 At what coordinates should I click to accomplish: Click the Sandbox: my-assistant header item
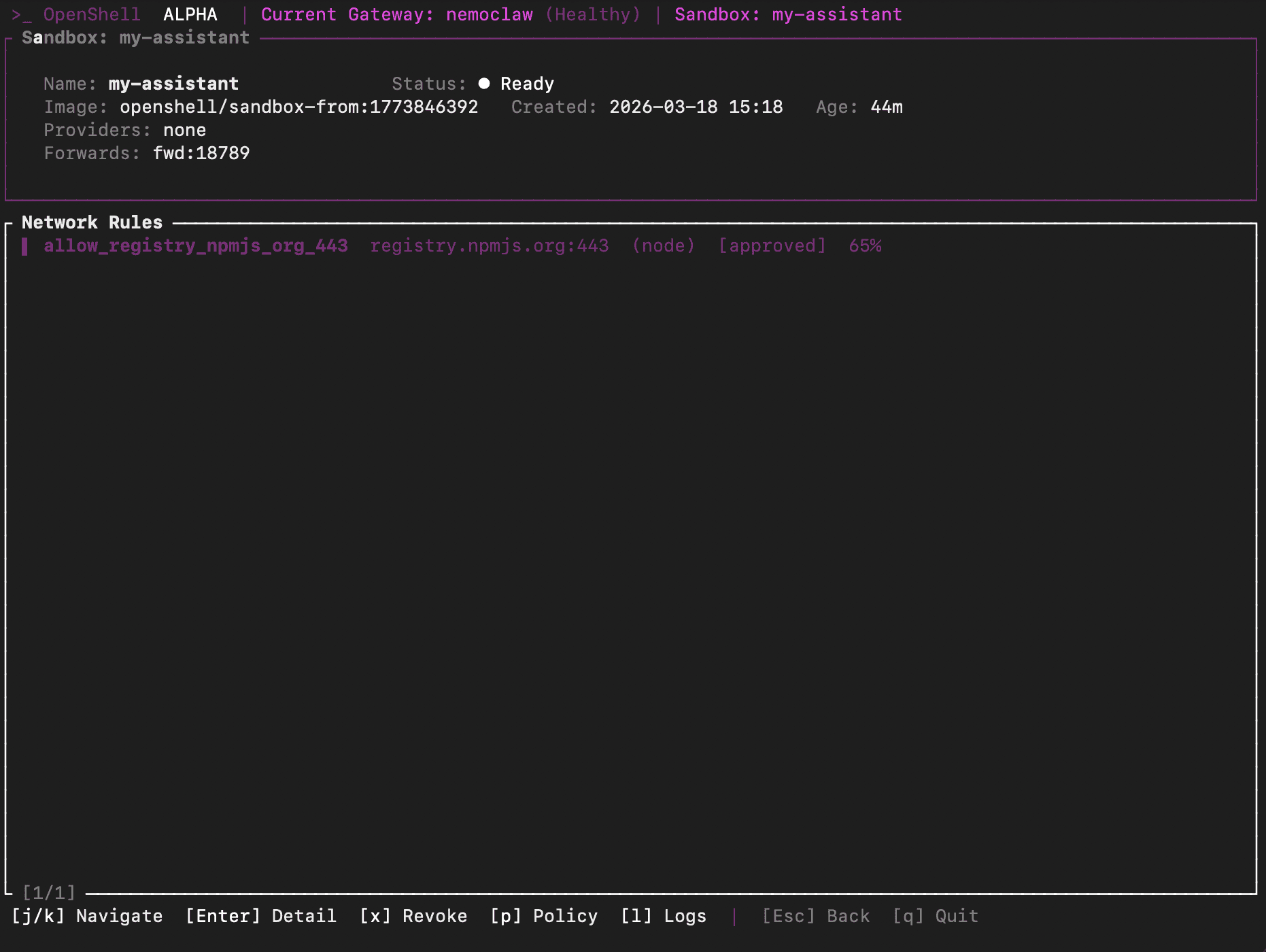point(787,14)
